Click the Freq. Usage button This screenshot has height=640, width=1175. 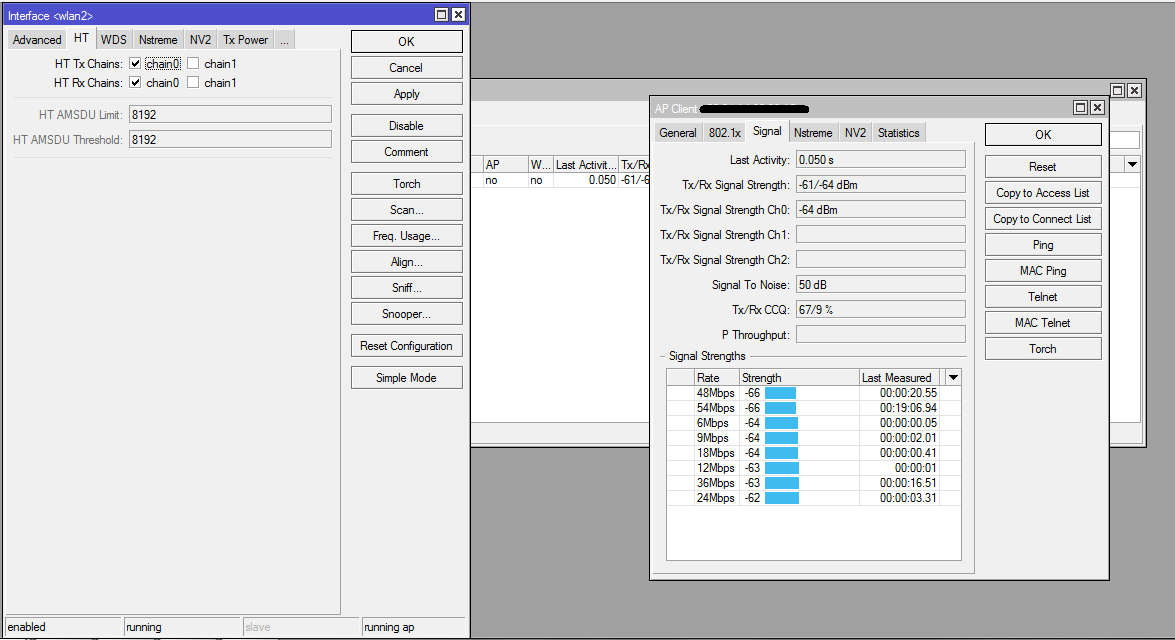406,236
